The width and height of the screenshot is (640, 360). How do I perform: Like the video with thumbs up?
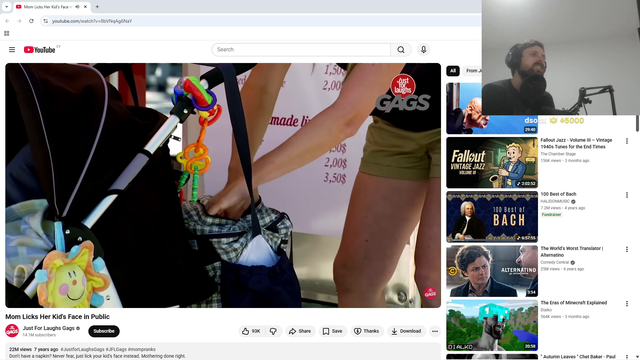tap(251, 331)
